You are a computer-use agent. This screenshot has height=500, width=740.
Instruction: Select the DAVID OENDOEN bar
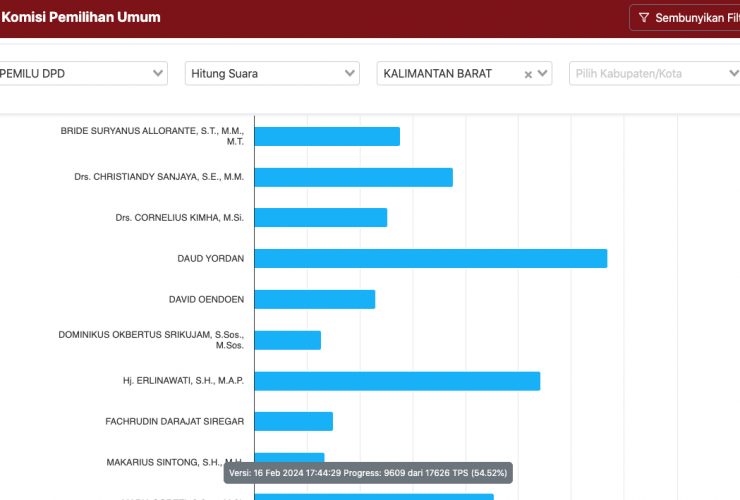314,299
